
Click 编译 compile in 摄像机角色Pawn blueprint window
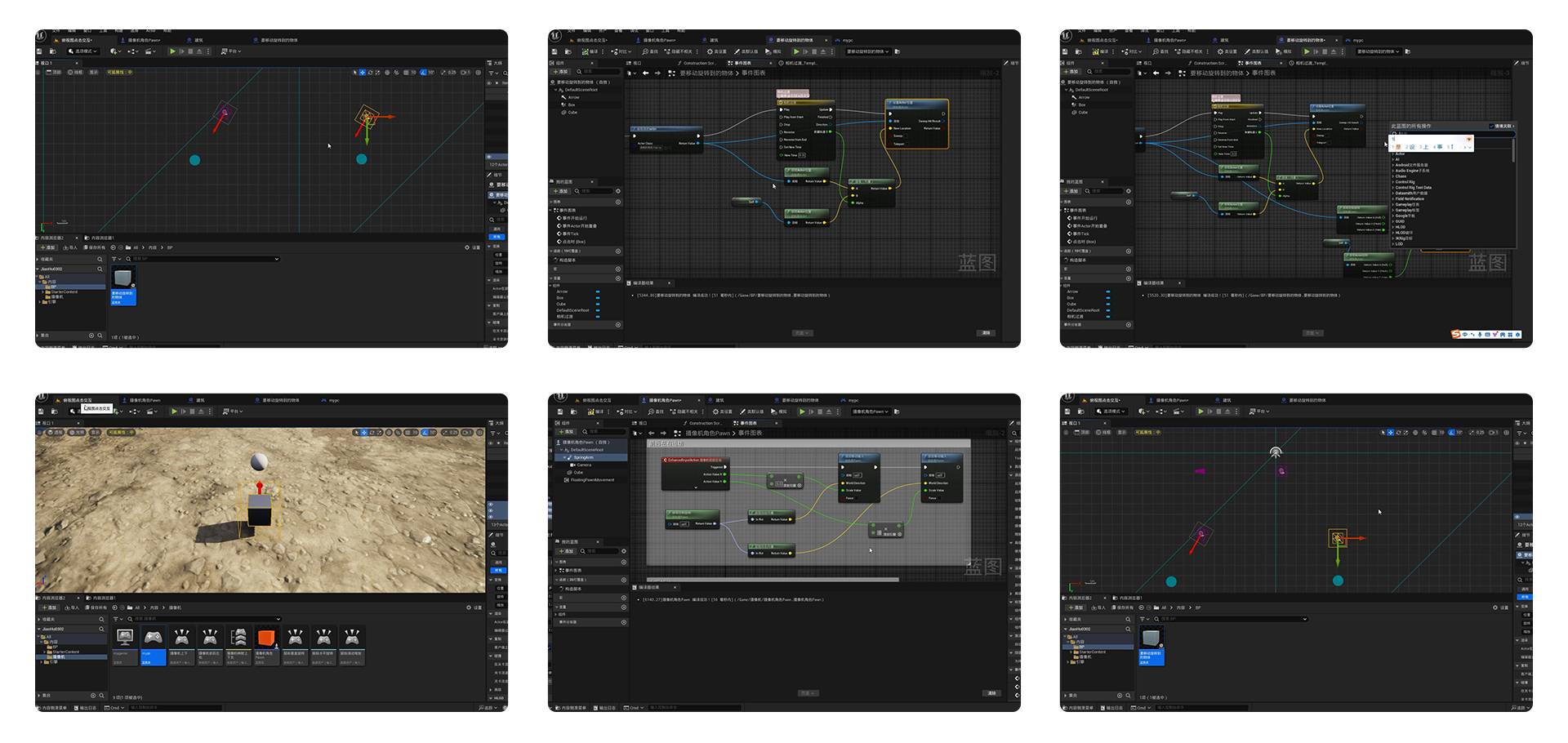595,412
